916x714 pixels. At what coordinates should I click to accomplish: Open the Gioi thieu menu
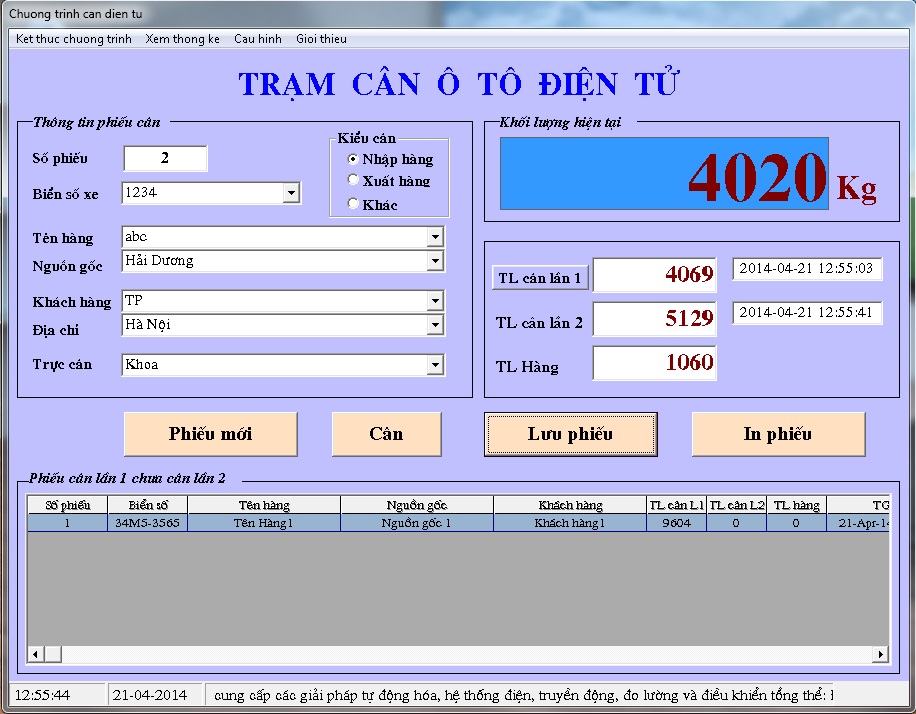pyautogui.click(x=321, y=39)
